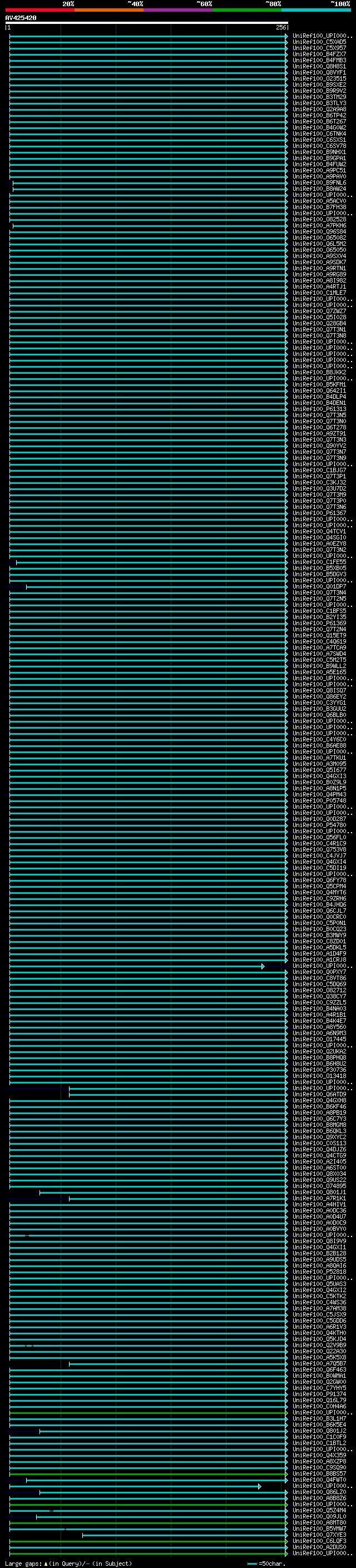Open hit UniRef100_Q8H8S1

tap(319, 66)
